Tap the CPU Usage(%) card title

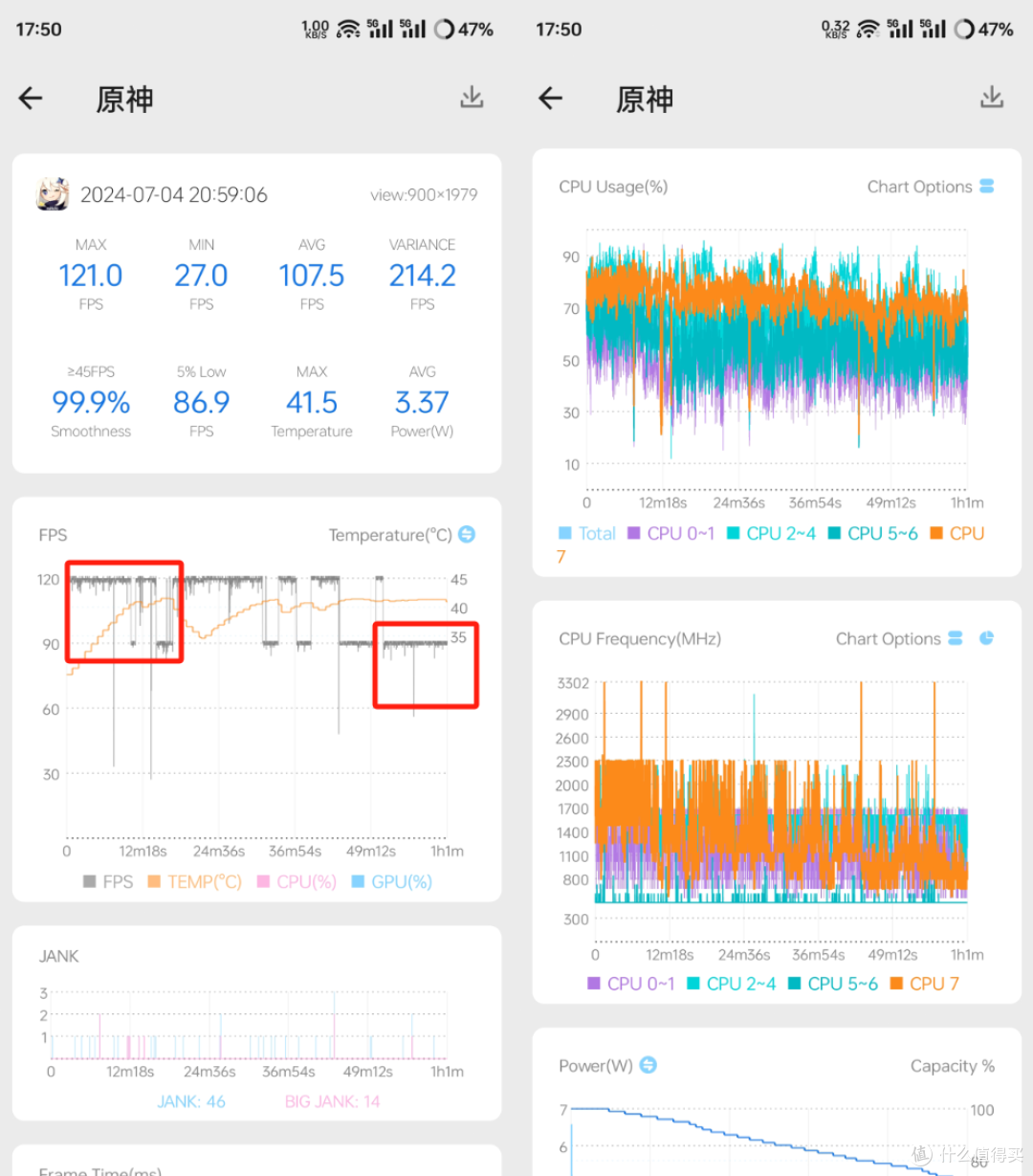coord(613,187)
